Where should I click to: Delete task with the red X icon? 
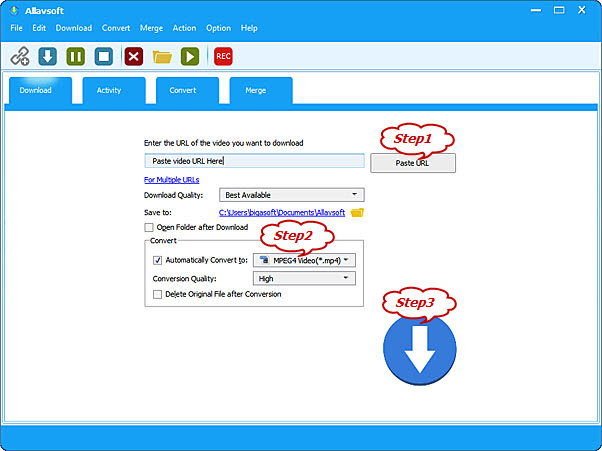[134, 56]
